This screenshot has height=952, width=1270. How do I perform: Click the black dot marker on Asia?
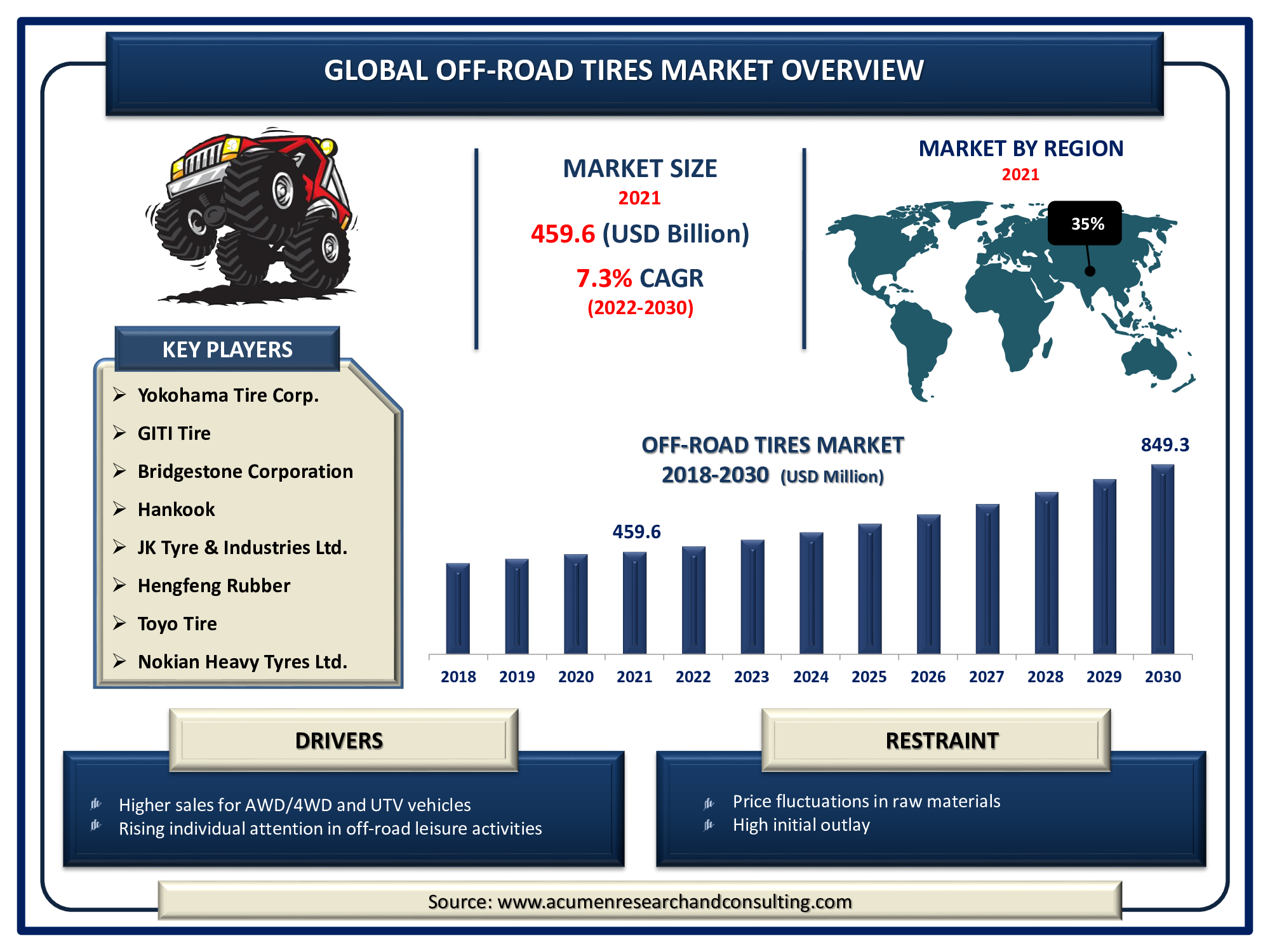click(x=1090, y=271)
